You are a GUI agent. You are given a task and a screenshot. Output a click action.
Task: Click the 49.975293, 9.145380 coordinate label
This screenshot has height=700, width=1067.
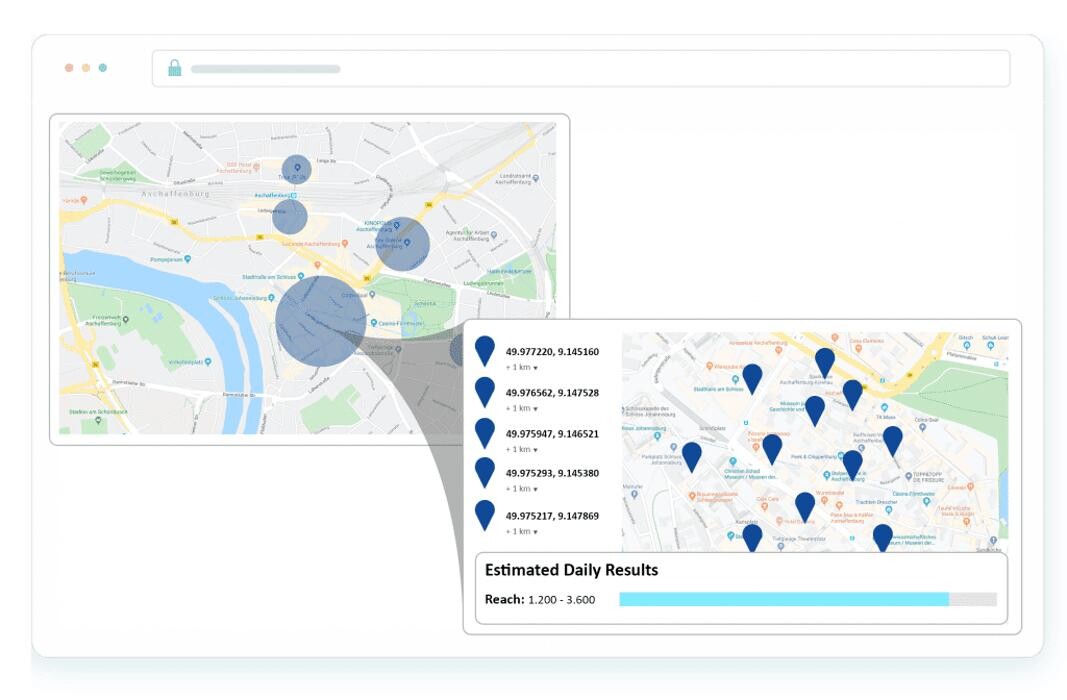click(552, 473)
